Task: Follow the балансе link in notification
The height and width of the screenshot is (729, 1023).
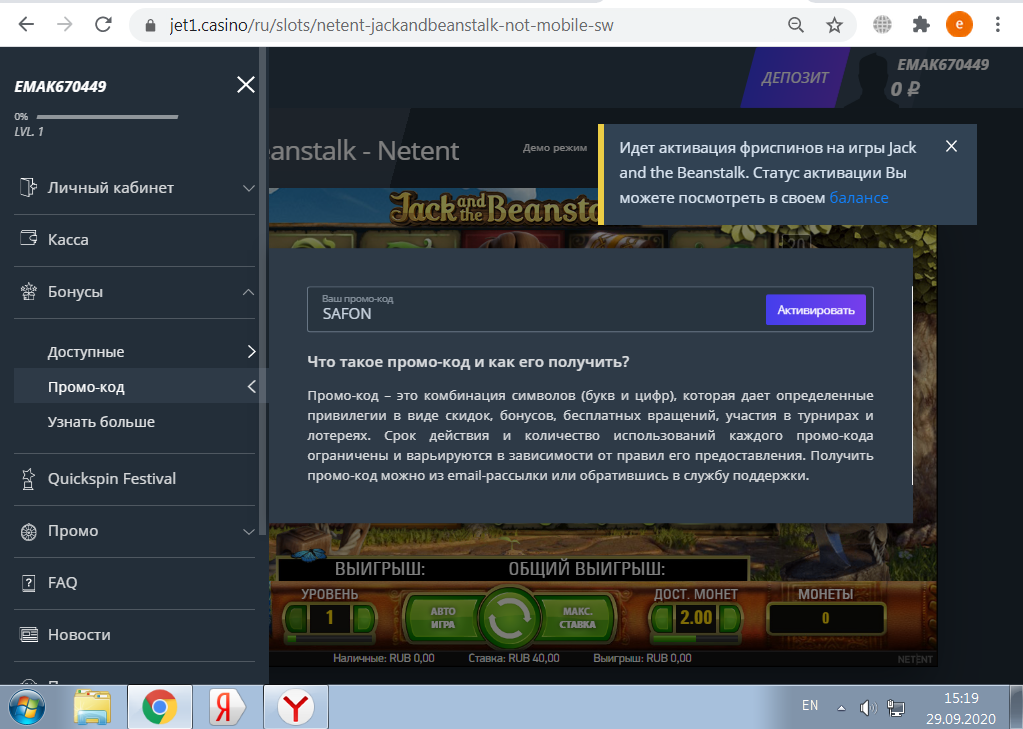Action: click(x=858, y=198)
